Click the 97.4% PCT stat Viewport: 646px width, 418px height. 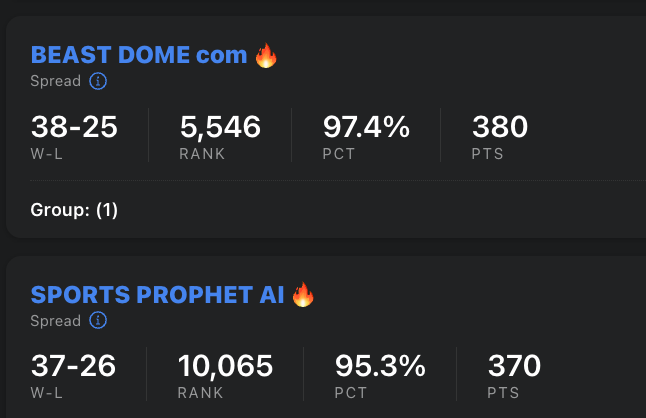[366, 127]
